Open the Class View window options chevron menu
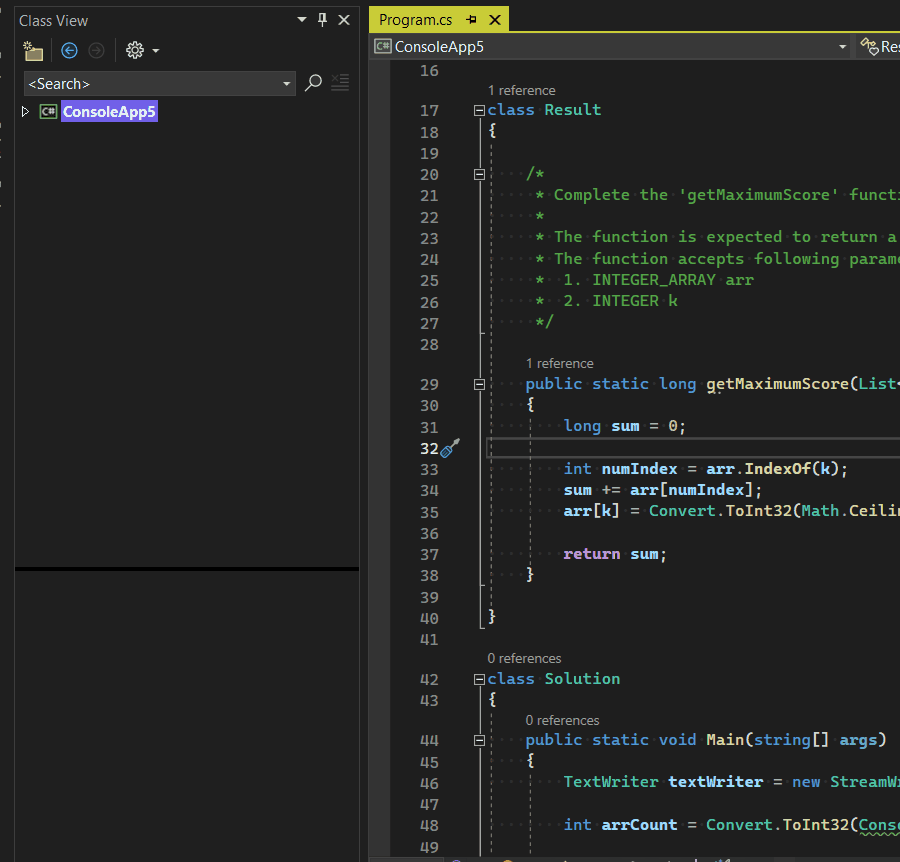This screenshot has width=900, height=862. (x=301, y=19)
